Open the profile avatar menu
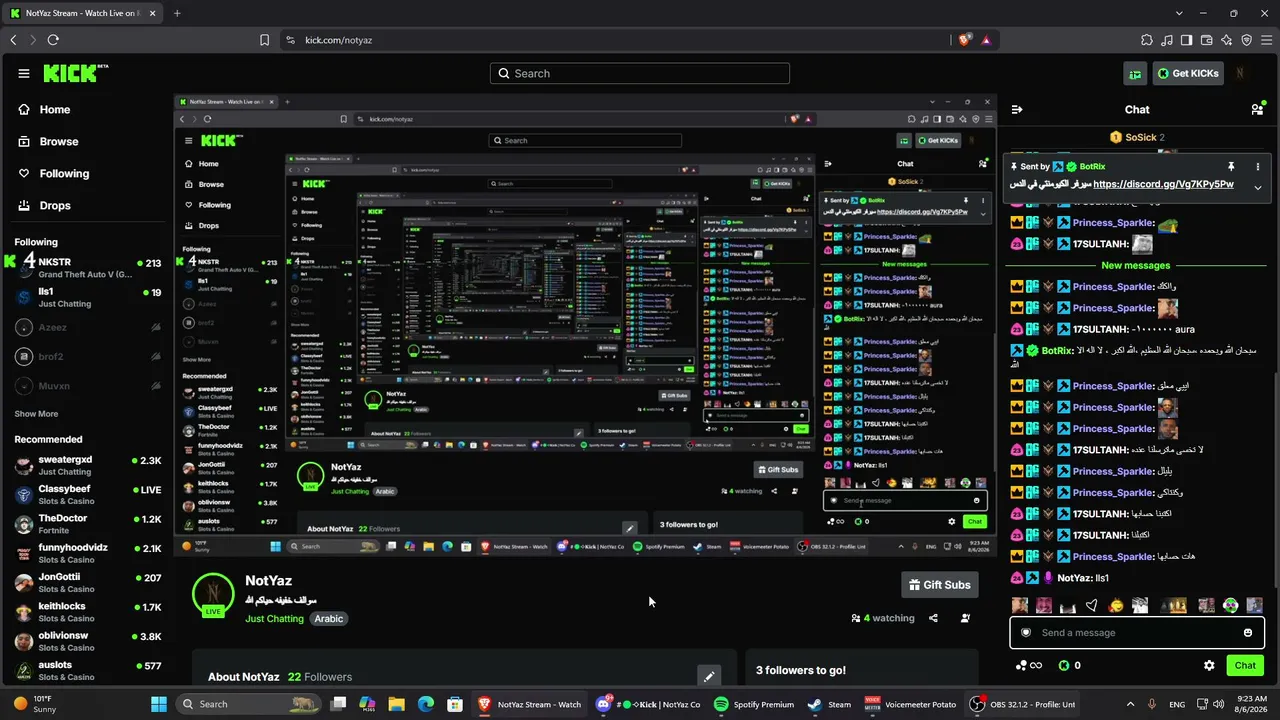This screenshot has height=720, width=1280. (x=1241, y=73)
